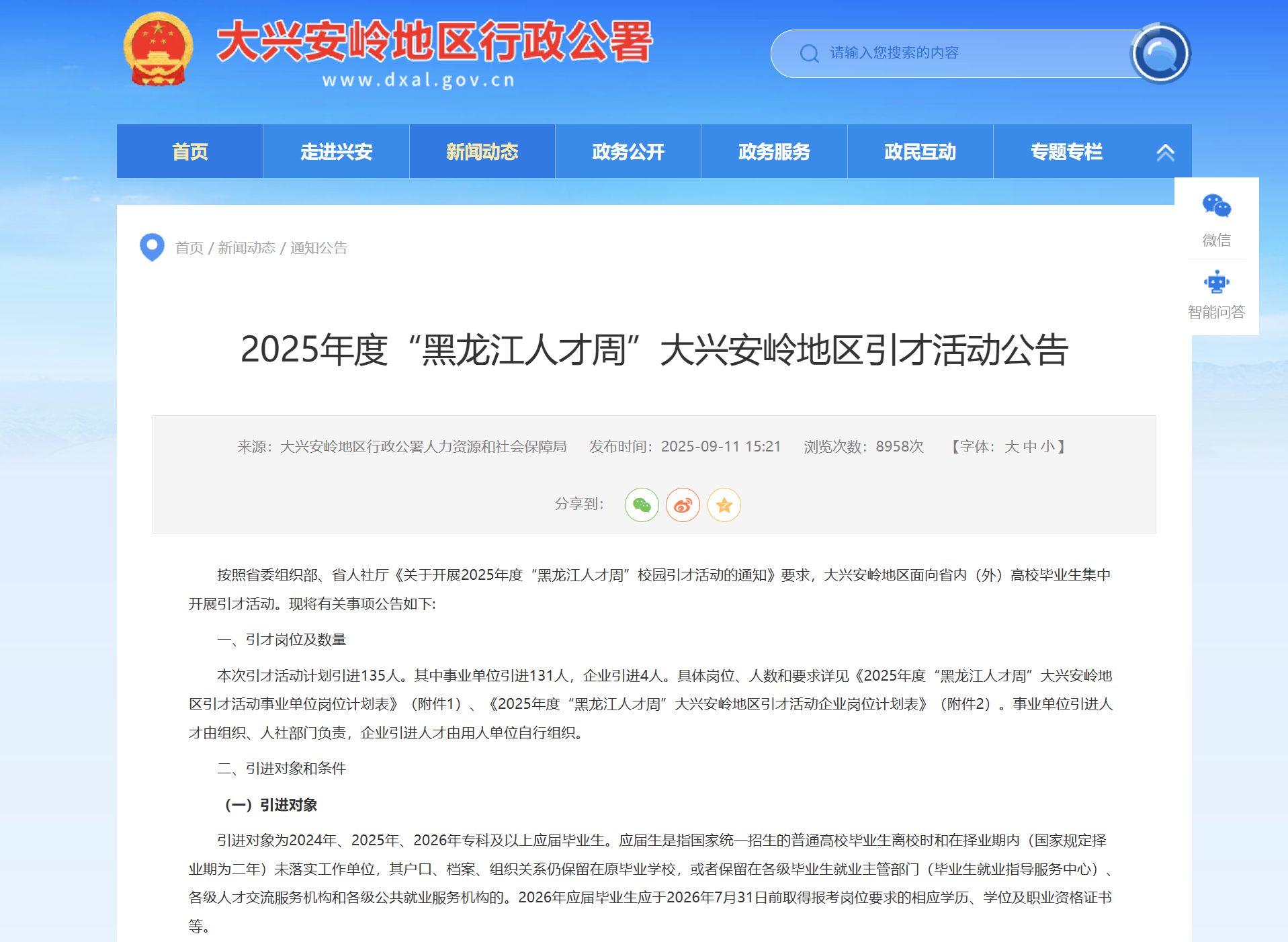Expand the 政务服务 menu item

774,152
